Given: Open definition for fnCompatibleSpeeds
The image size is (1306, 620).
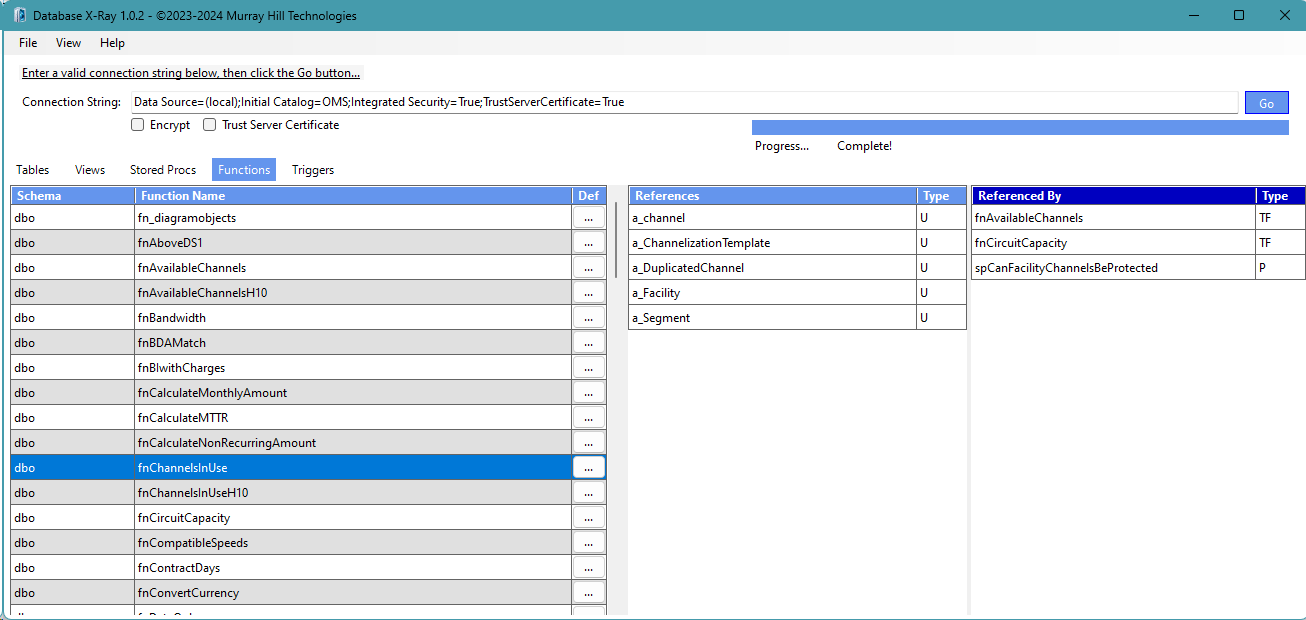Looking at the screenshot, I should (589, 542).
